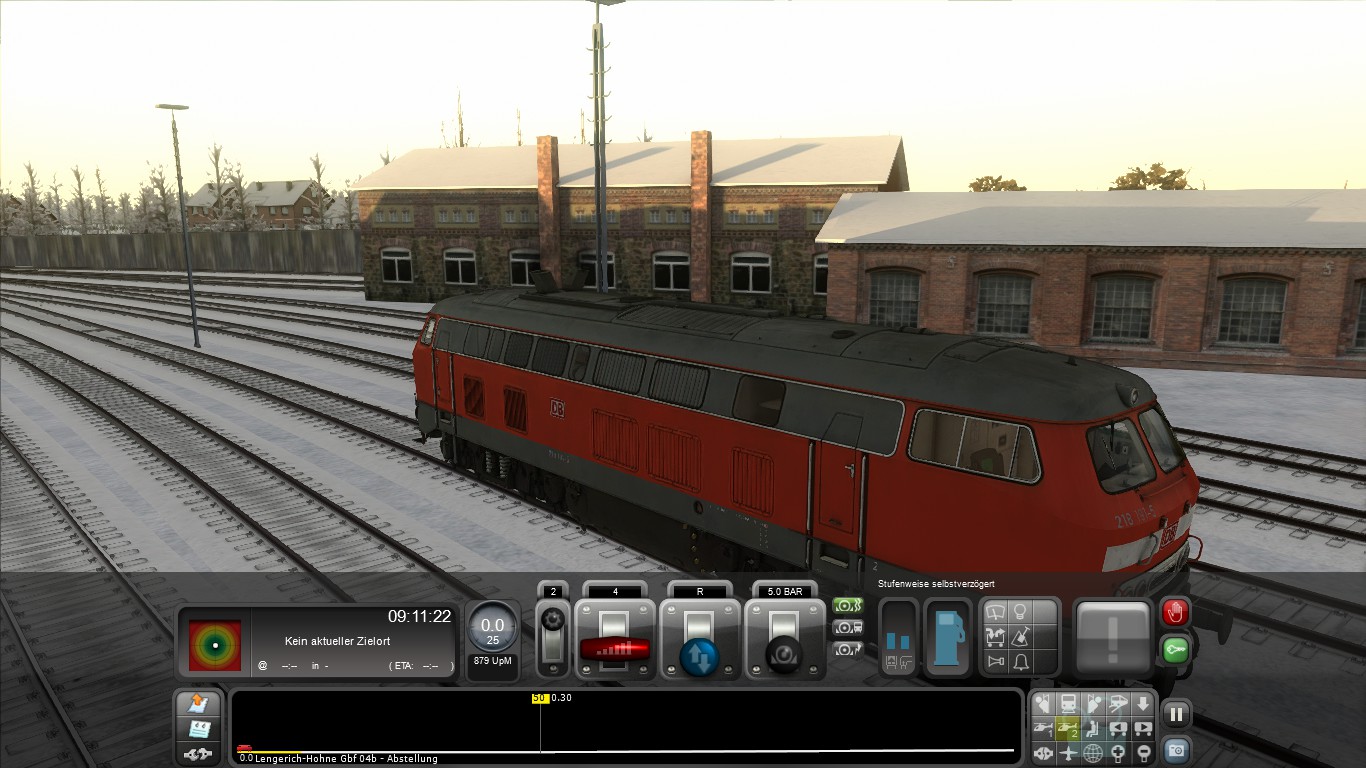Select the passenger seat view
Image resolution: width=1366 pixels, height=768 pixels.
pyautogui.click(x=1094, y=728)
